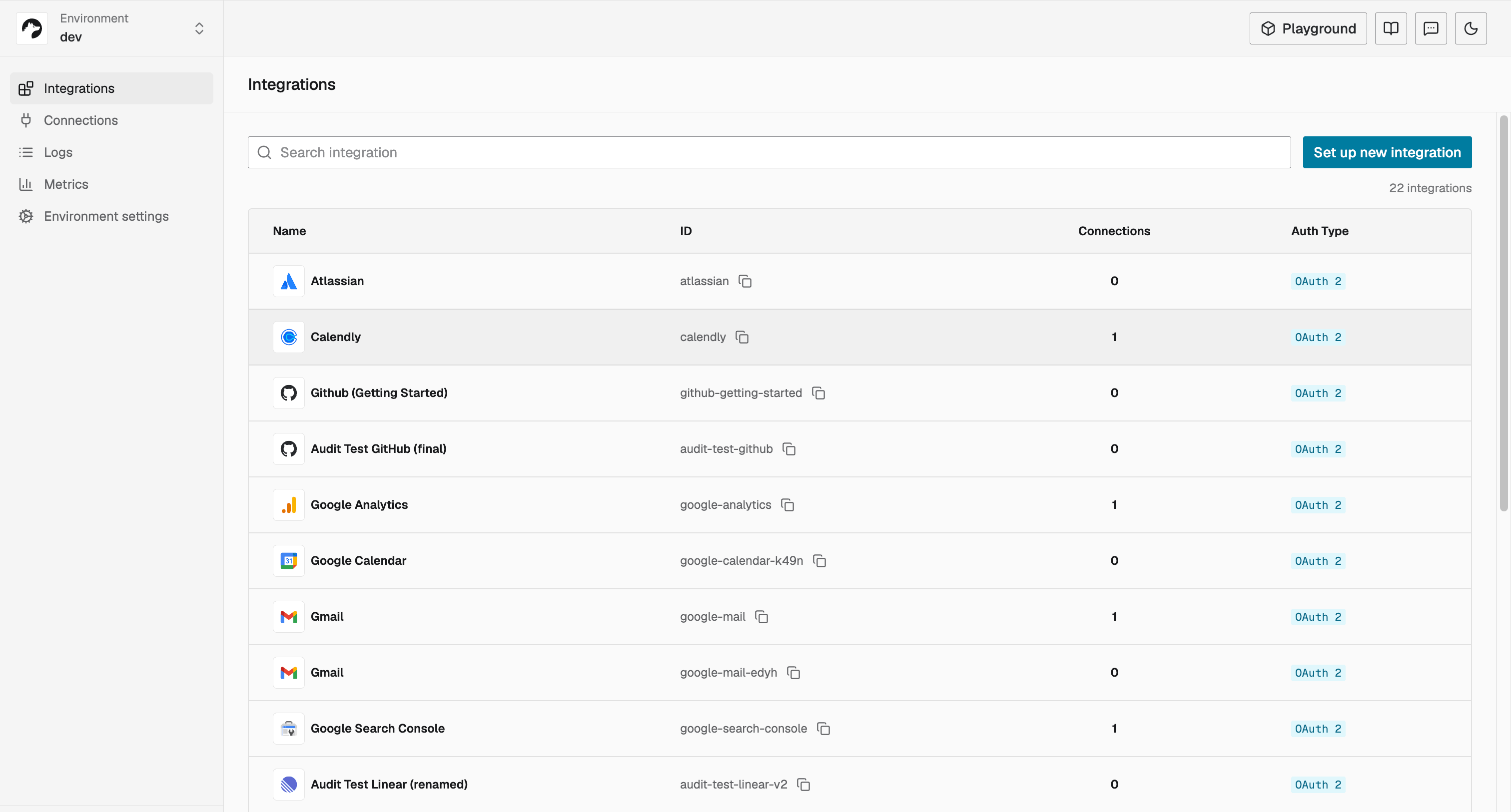Screen dimensions: 1511x812
Task: Copy the github-getting-started ID
Action: point(818,393)
